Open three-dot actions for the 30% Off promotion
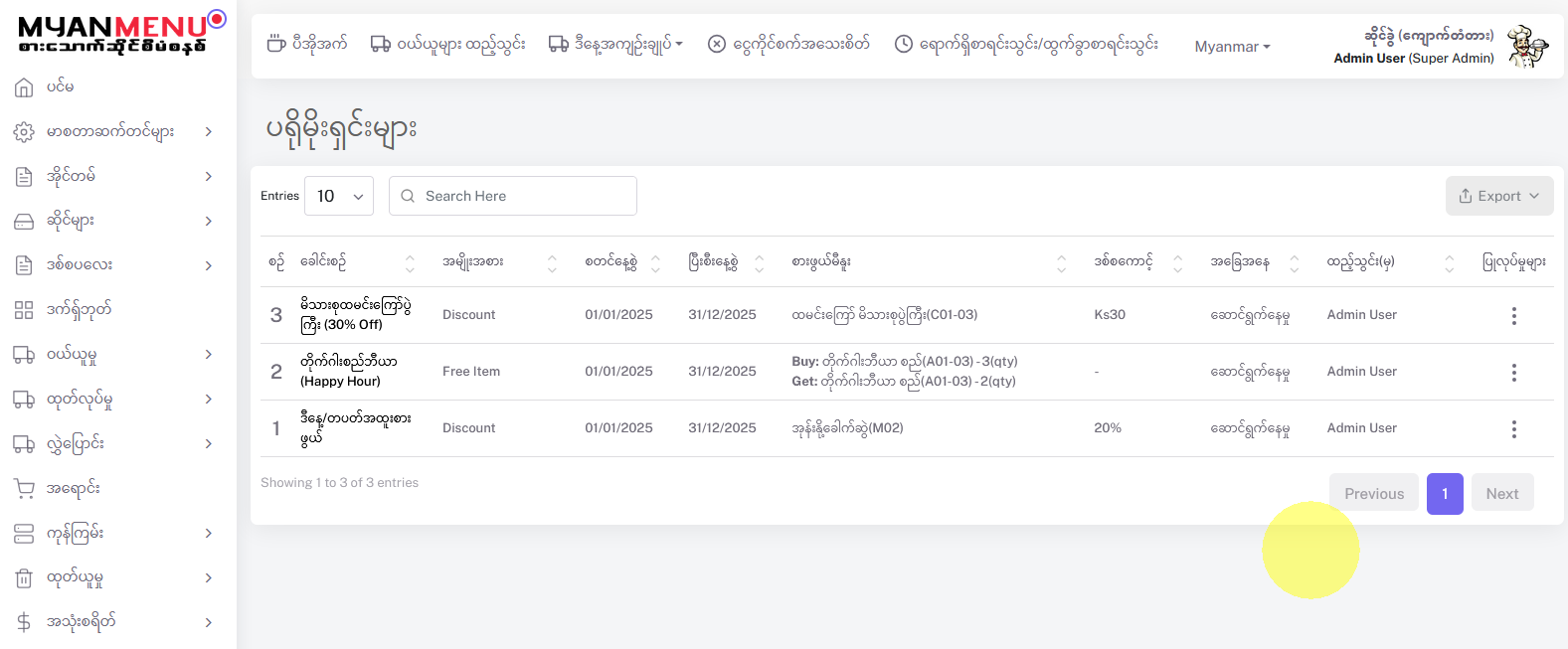The image size is (1568, 649). (1513, 316)
